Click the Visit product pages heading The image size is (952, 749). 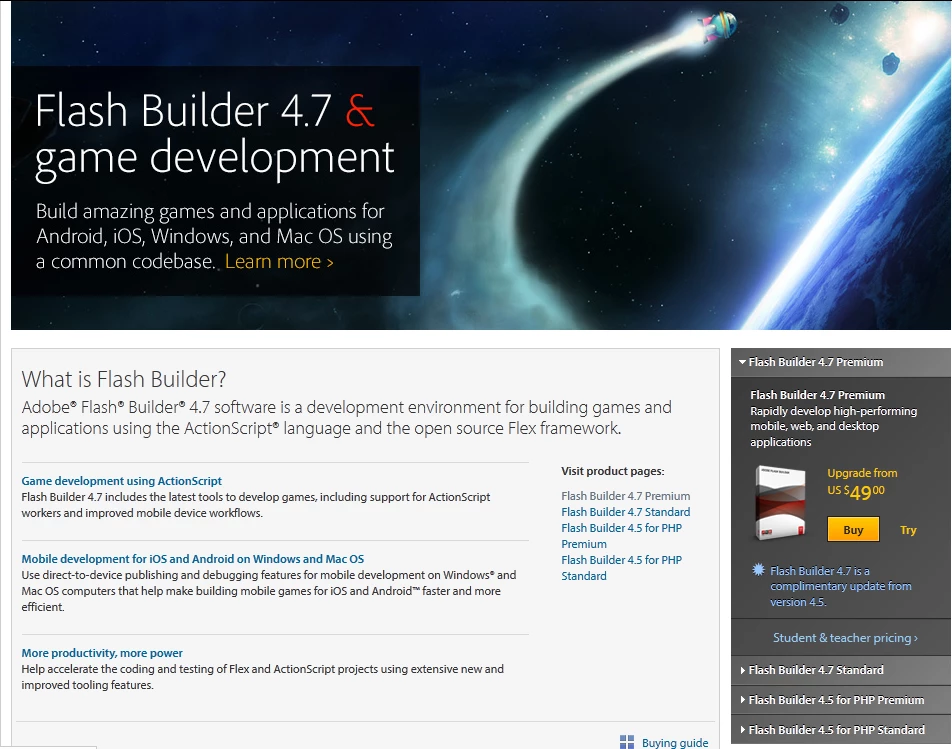613,471
